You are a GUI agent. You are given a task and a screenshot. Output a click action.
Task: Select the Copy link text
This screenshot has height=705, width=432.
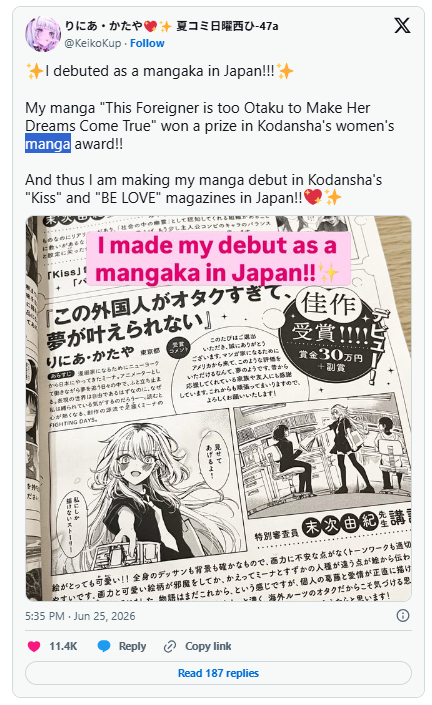[x=208, y=646]
